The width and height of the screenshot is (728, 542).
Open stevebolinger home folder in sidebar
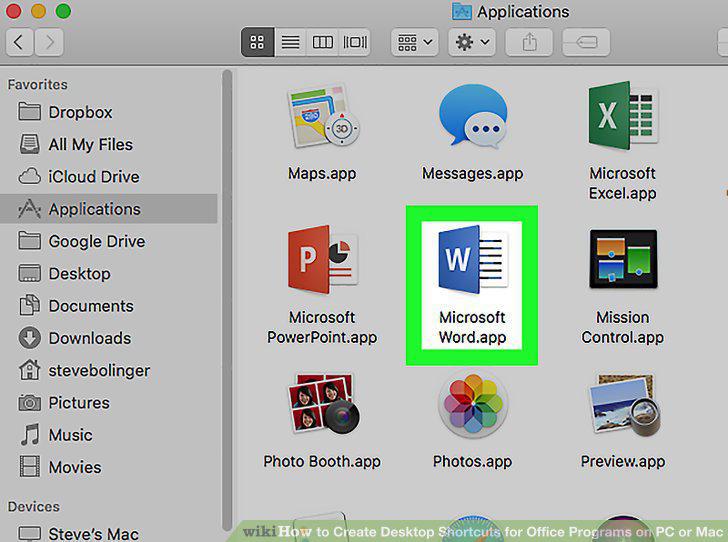109,371
